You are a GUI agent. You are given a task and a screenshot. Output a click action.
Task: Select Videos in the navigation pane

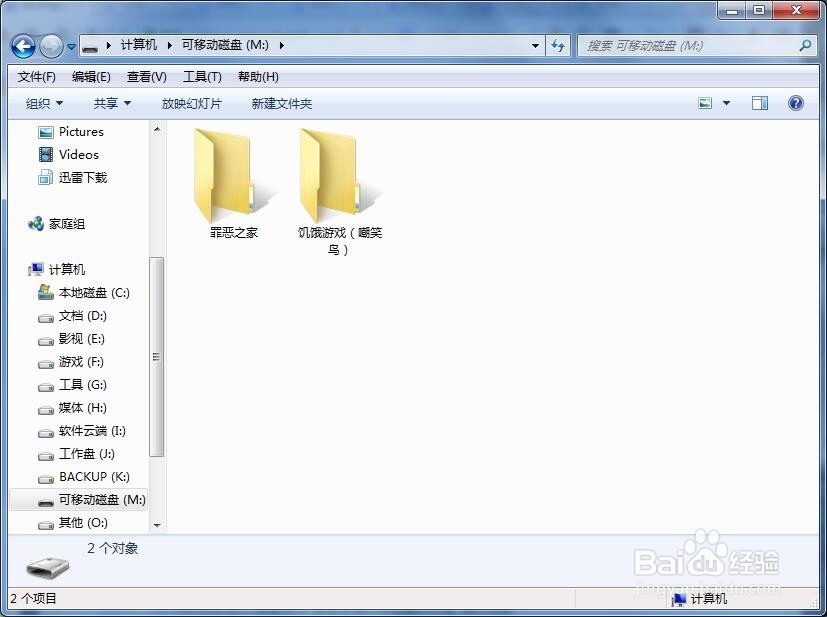[x=79, y=155]
